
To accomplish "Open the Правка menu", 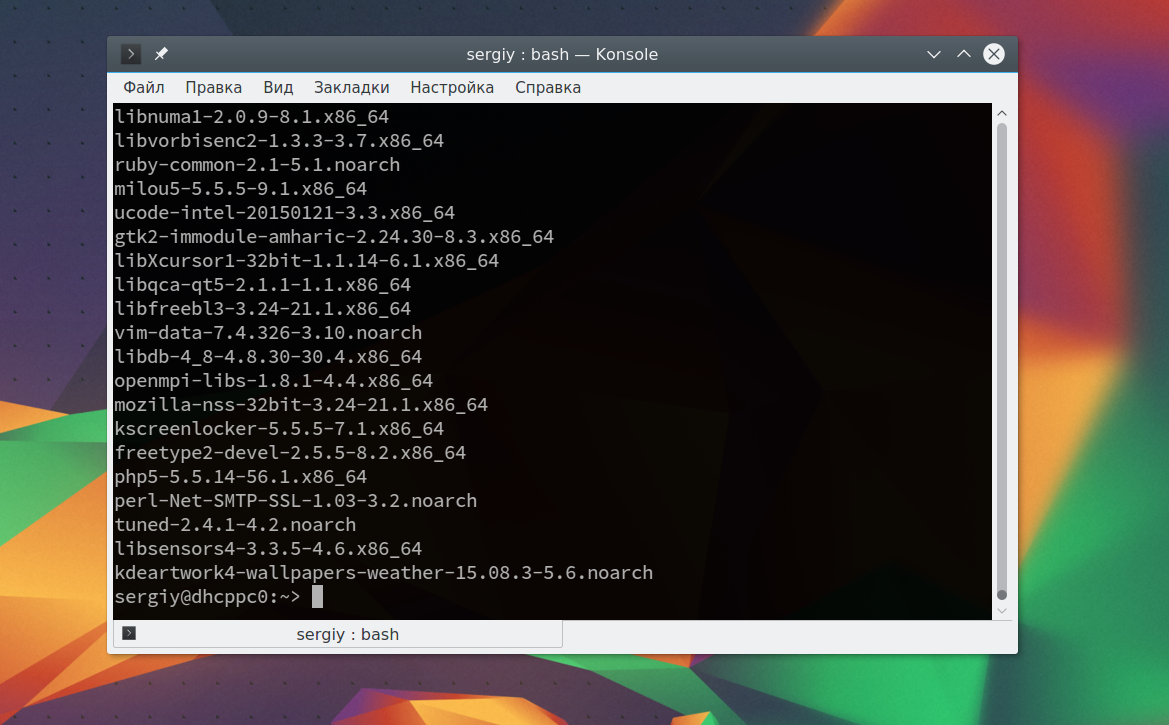I will pos(213,87).
